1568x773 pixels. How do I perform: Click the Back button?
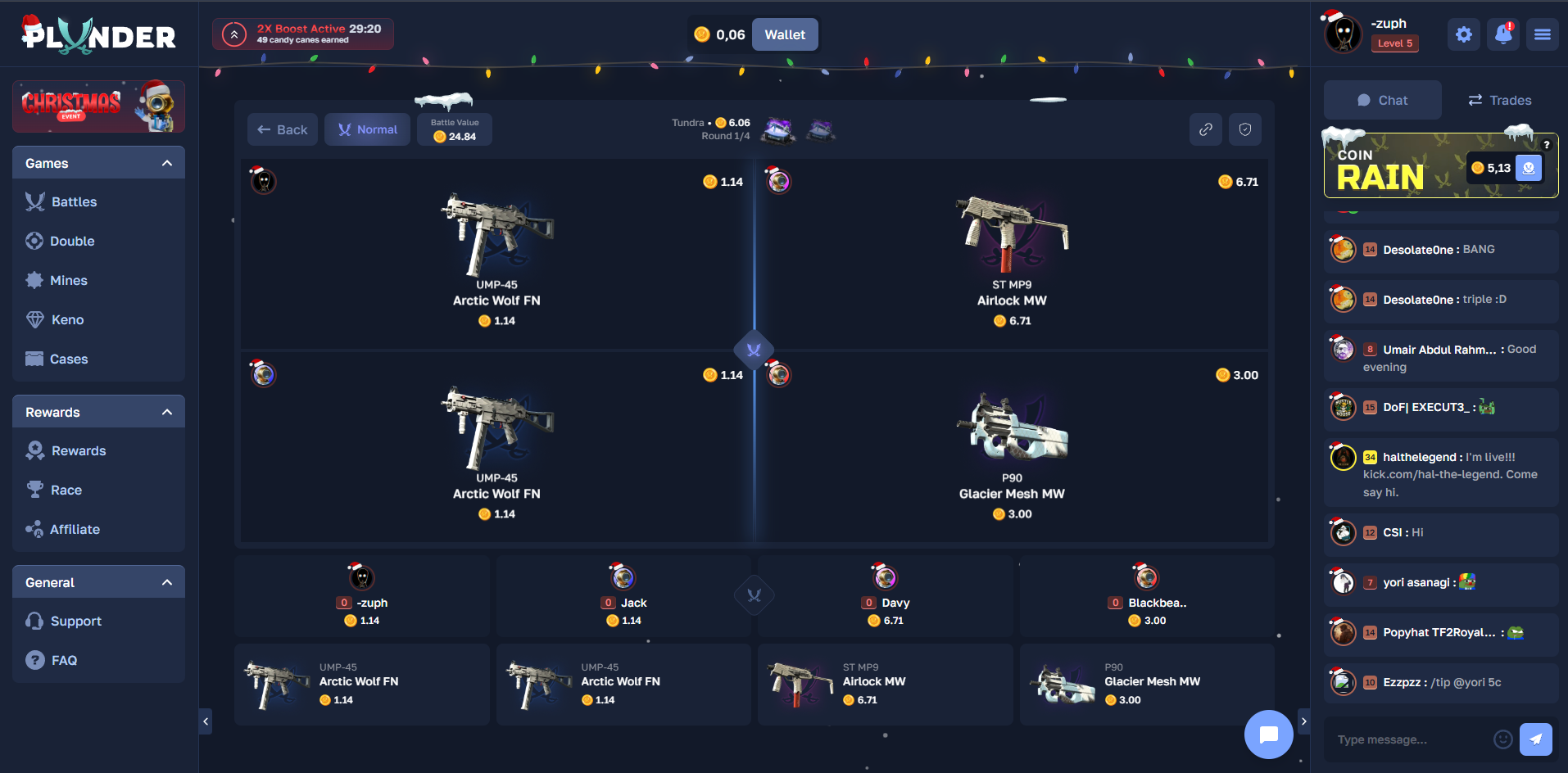282,129
